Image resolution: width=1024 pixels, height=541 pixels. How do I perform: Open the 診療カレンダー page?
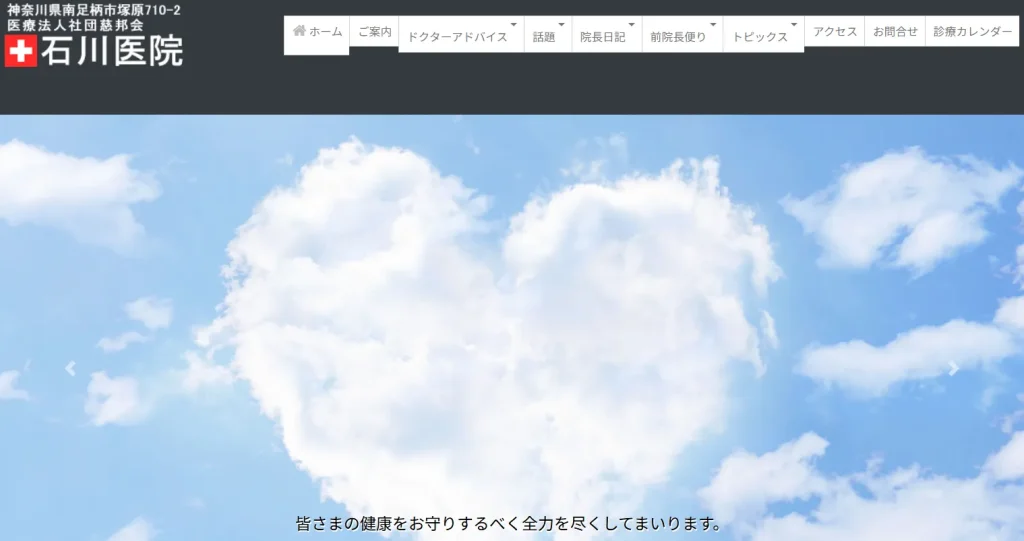click(972, 32)
